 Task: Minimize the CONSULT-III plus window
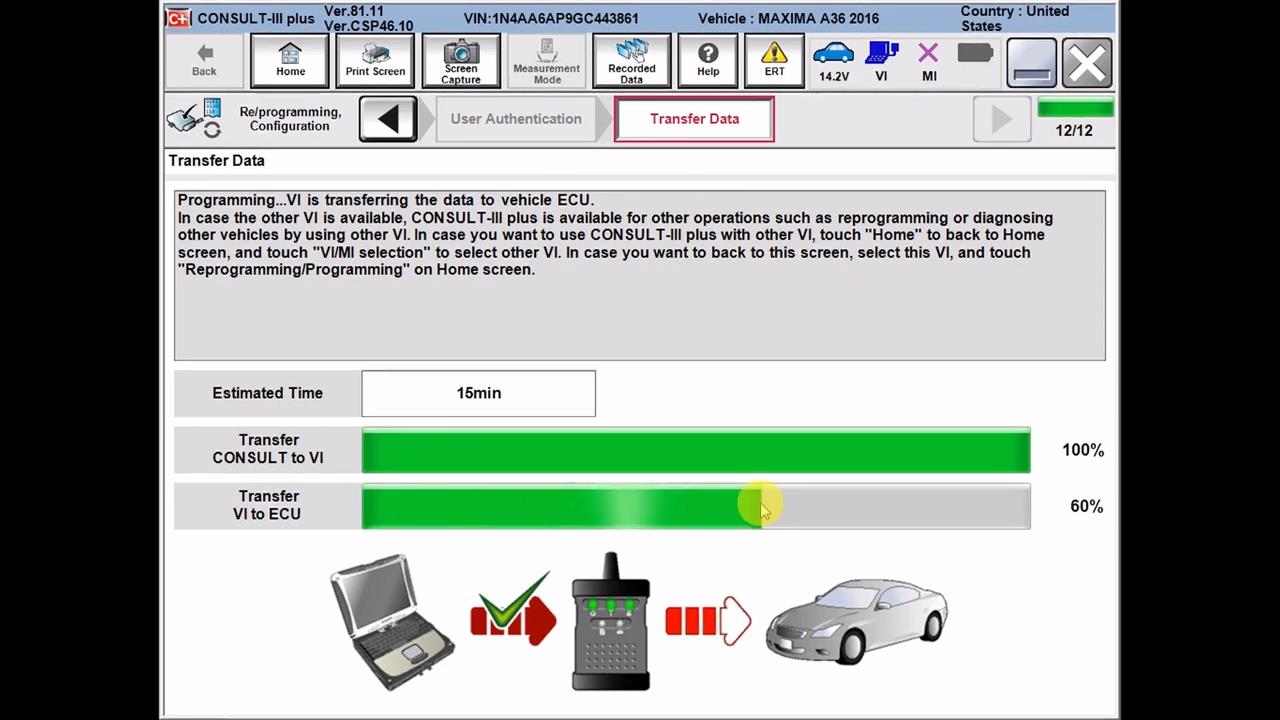(x=1031, y=63)
